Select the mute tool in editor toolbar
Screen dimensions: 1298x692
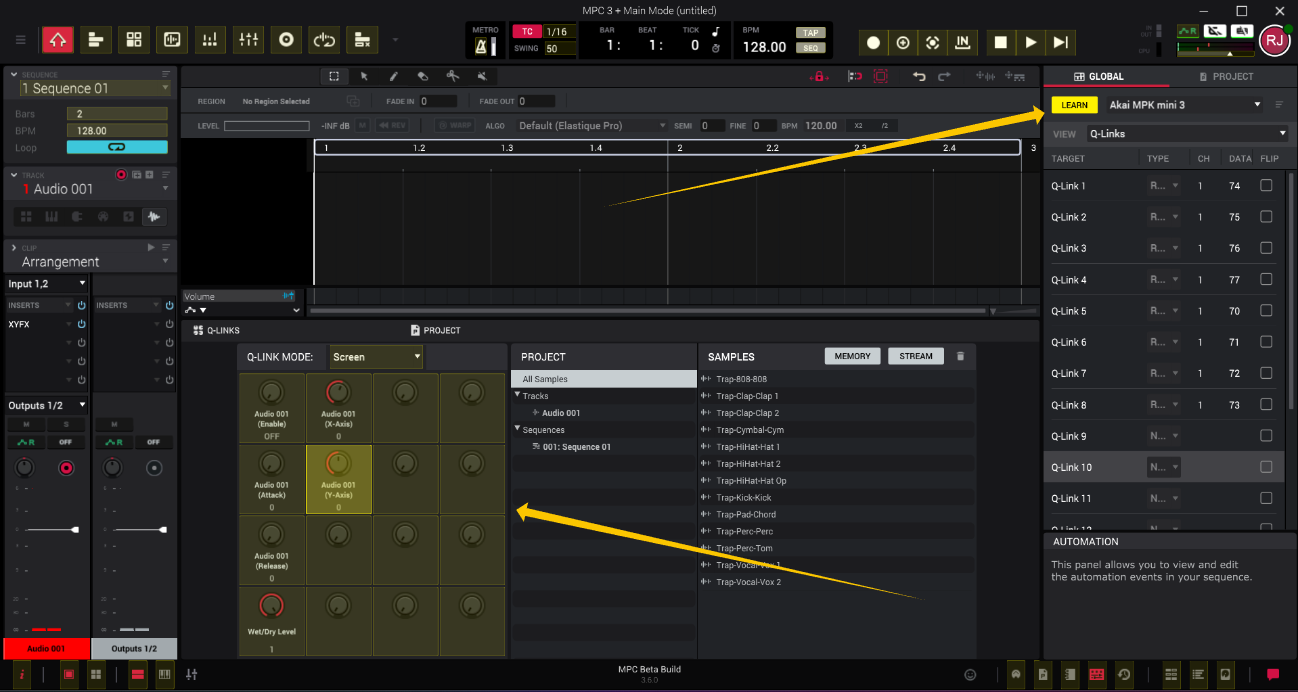coord(482,76)
